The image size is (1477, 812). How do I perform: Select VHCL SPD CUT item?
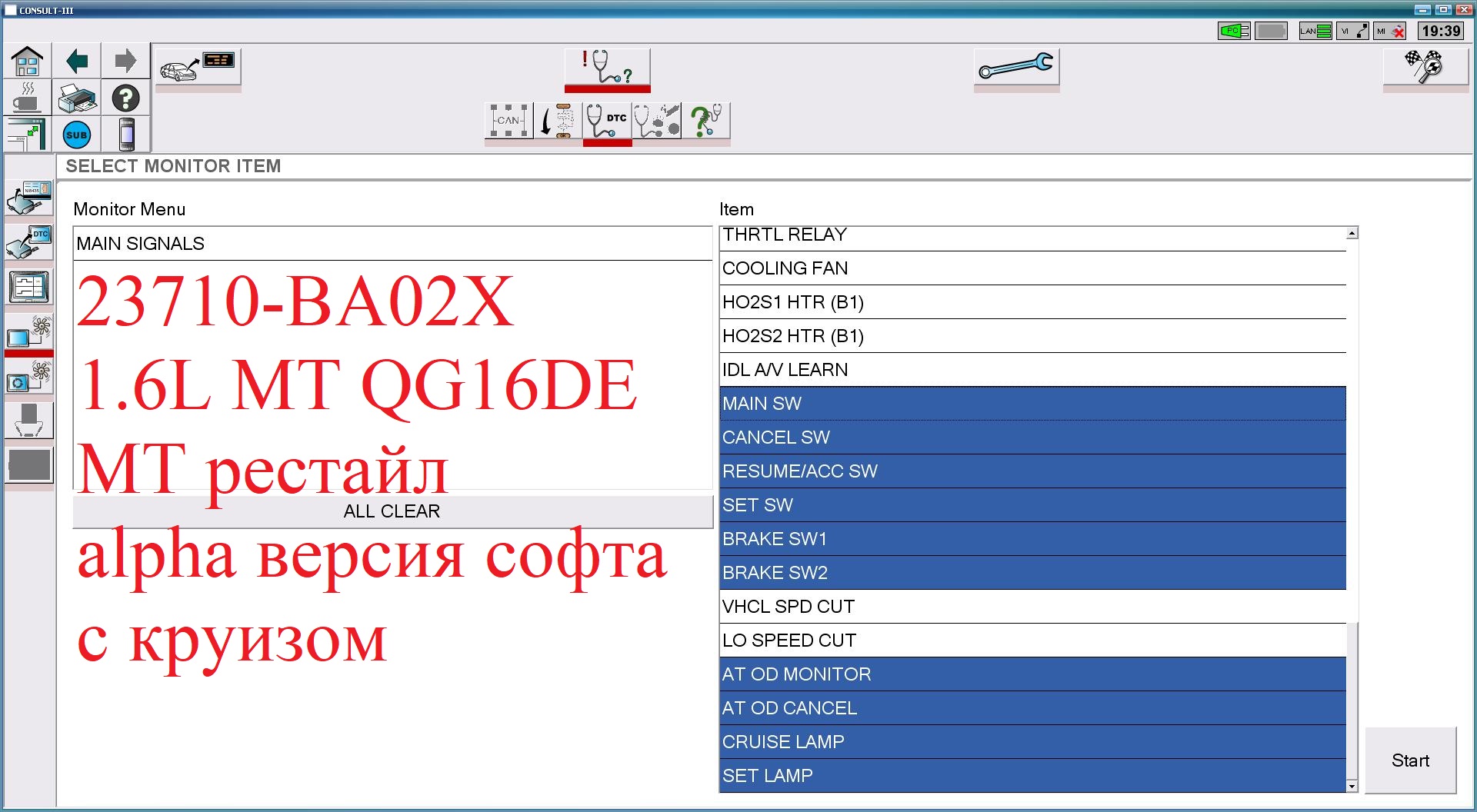(1032, 607)
